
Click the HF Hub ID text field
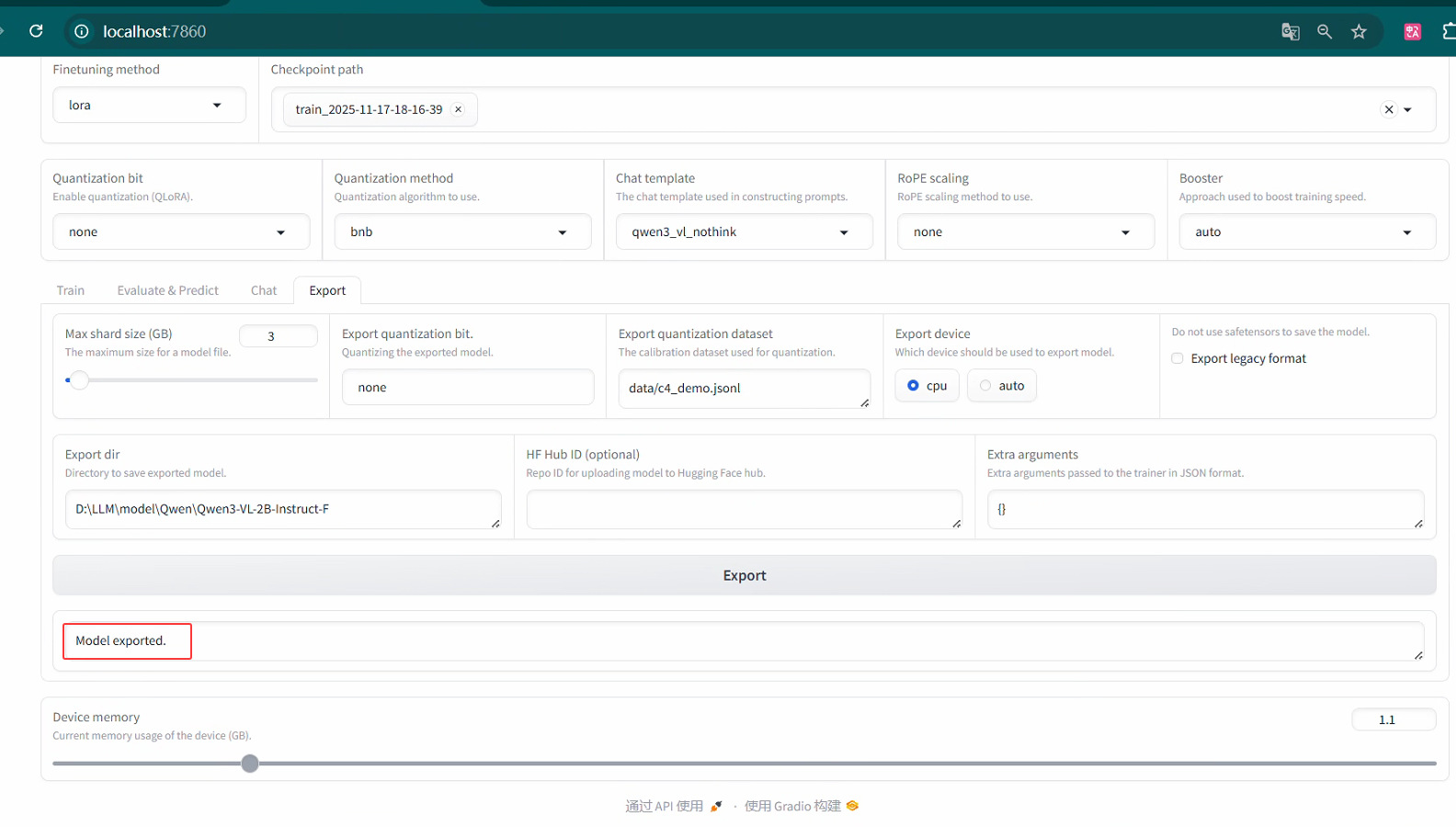pyautogui.click(x=744, y=509)
